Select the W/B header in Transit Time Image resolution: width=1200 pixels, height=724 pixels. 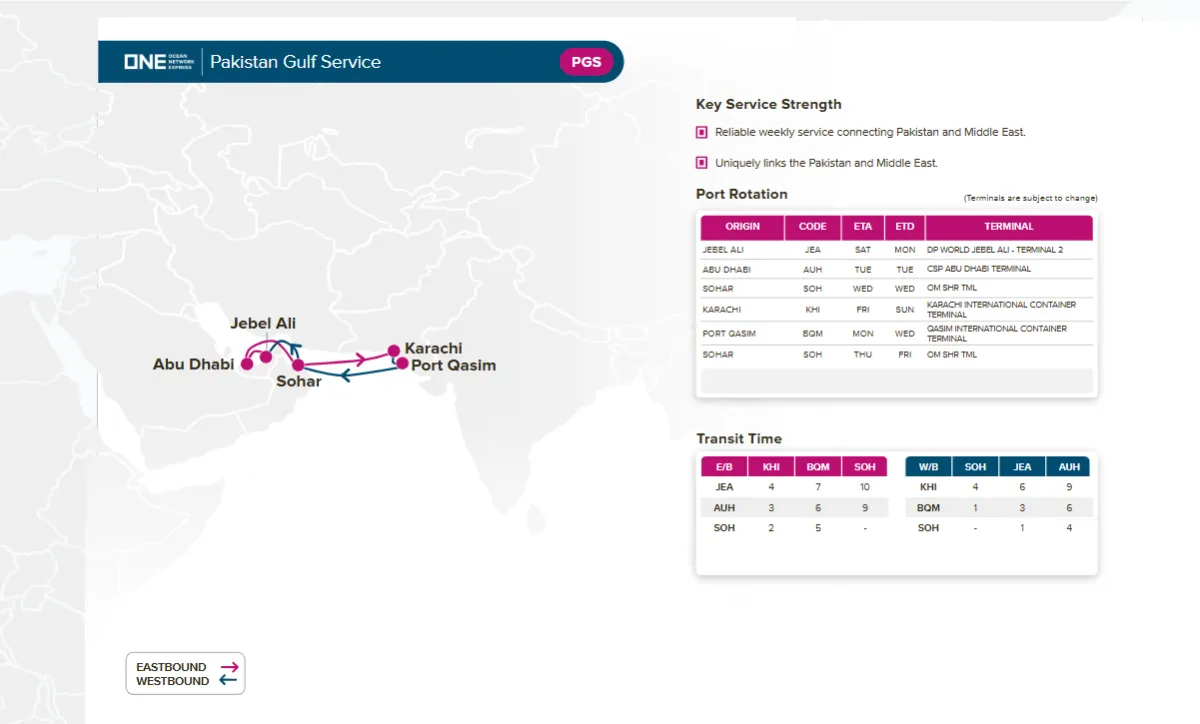tap(928, 467)
